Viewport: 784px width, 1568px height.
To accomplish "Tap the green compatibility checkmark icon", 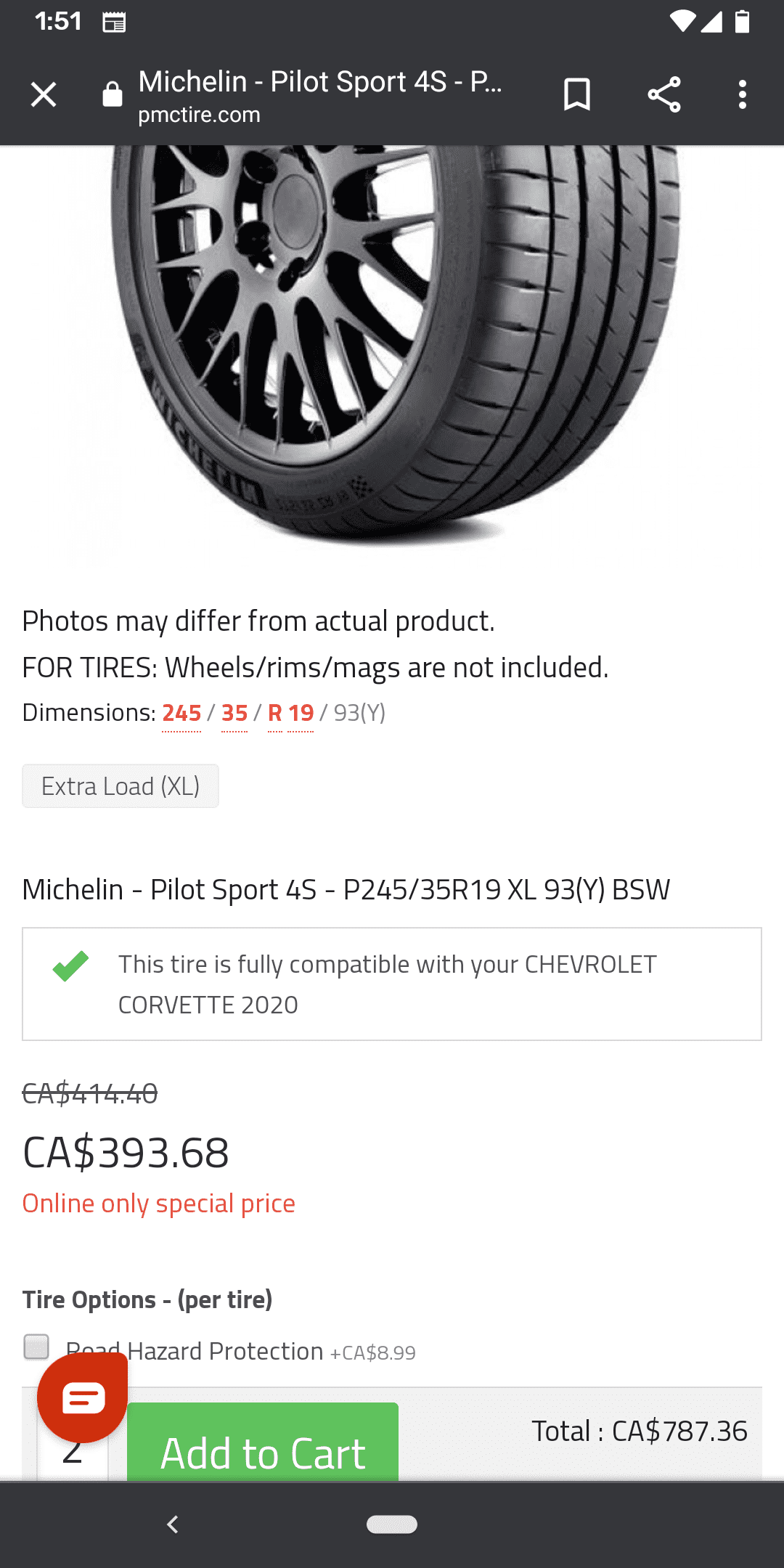I will [x=70, y=965].
